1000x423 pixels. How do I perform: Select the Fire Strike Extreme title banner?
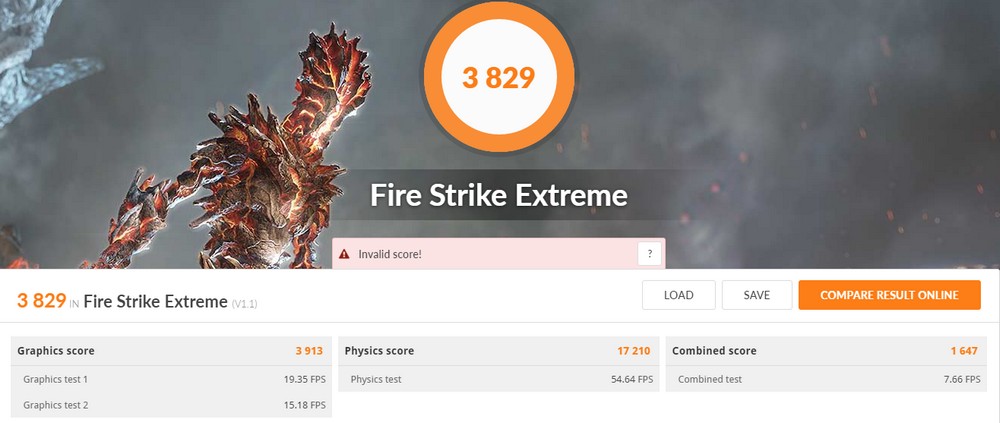499,195
